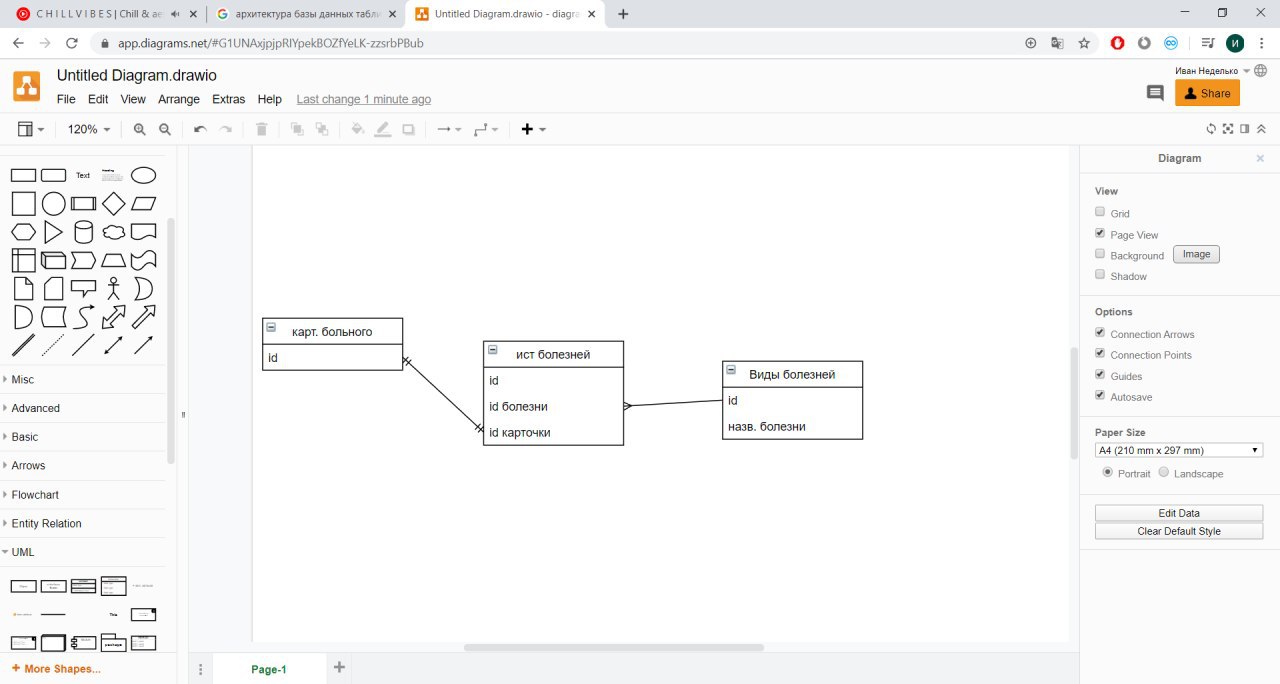
Task: Enable the Shadow checkbox
Action: 1100,274
